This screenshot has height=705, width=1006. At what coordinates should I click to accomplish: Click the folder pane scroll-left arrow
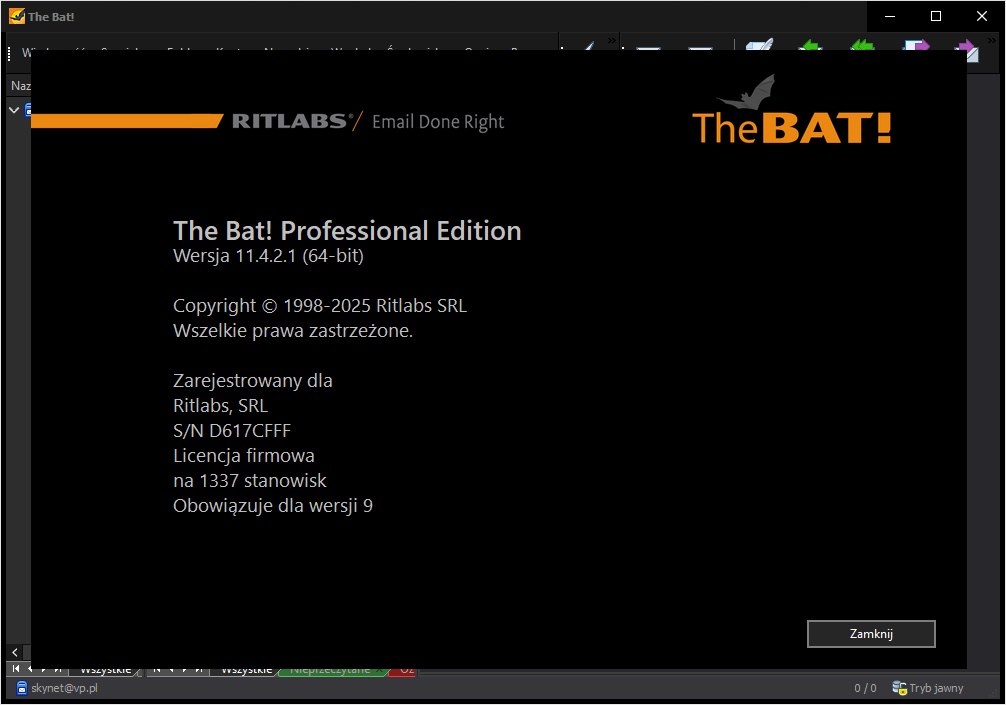click(15, 652)
